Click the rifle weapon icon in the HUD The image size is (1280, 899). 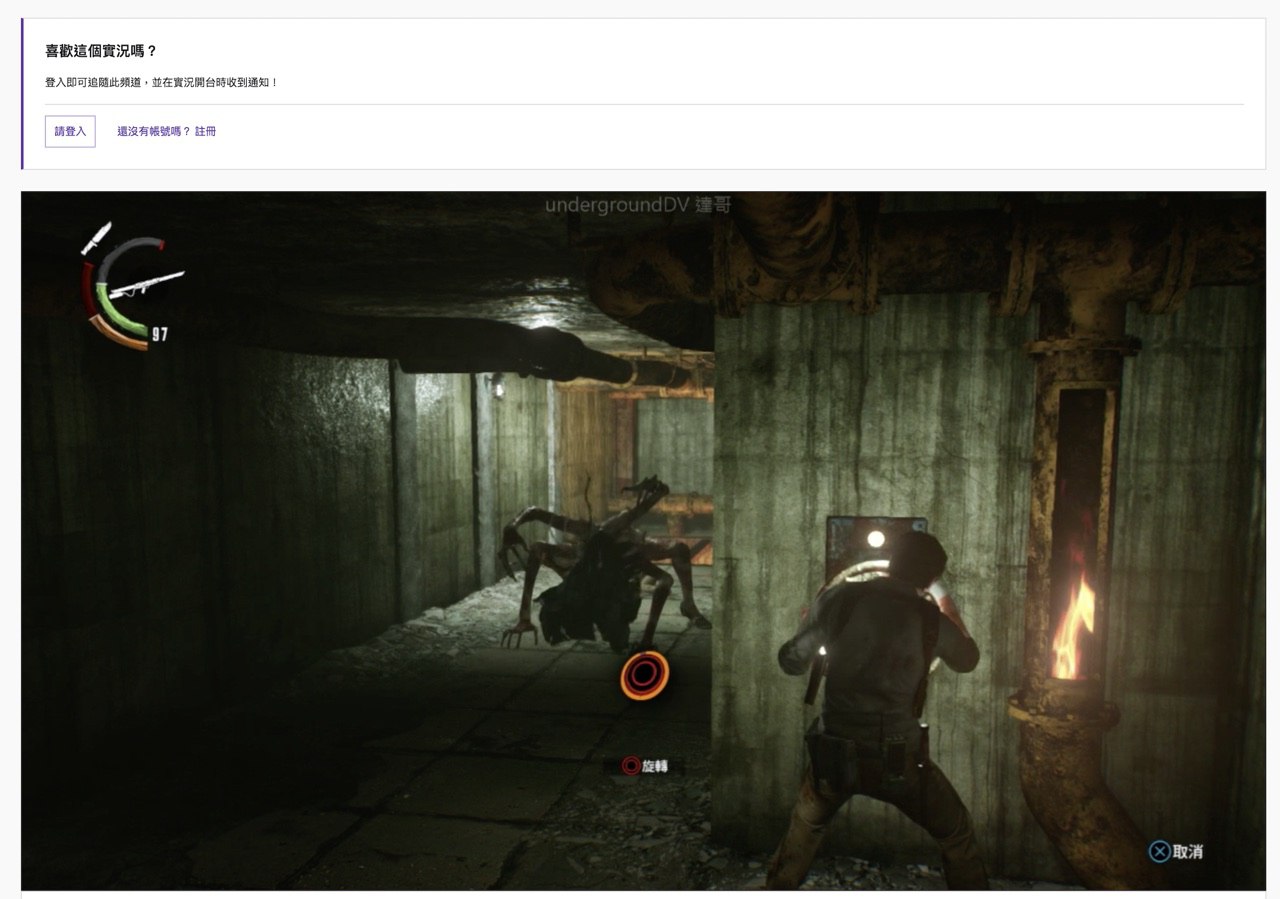click(146, 284)
